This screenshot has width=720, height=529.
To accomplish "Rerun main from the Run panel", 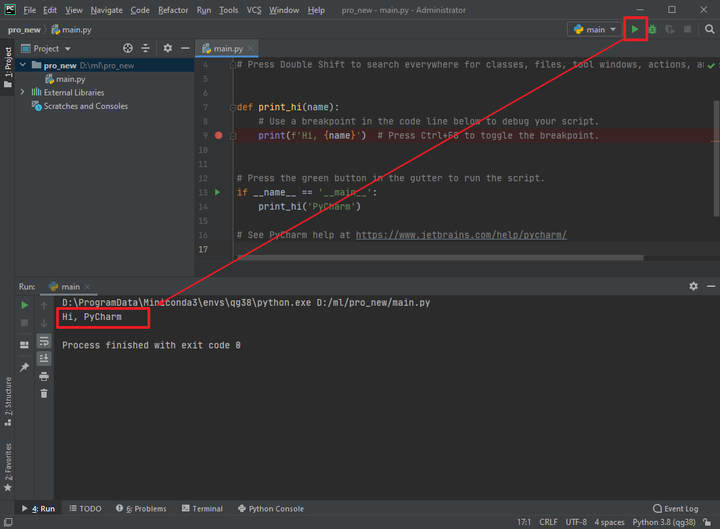I will point(24,304).
